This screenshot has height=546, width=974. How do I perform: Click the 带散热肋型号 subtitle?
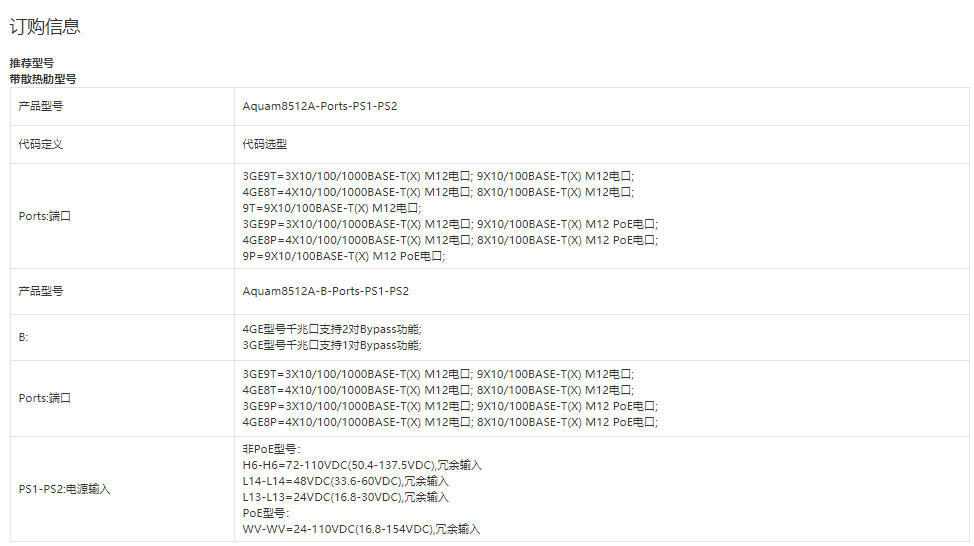tap(43, 78)
